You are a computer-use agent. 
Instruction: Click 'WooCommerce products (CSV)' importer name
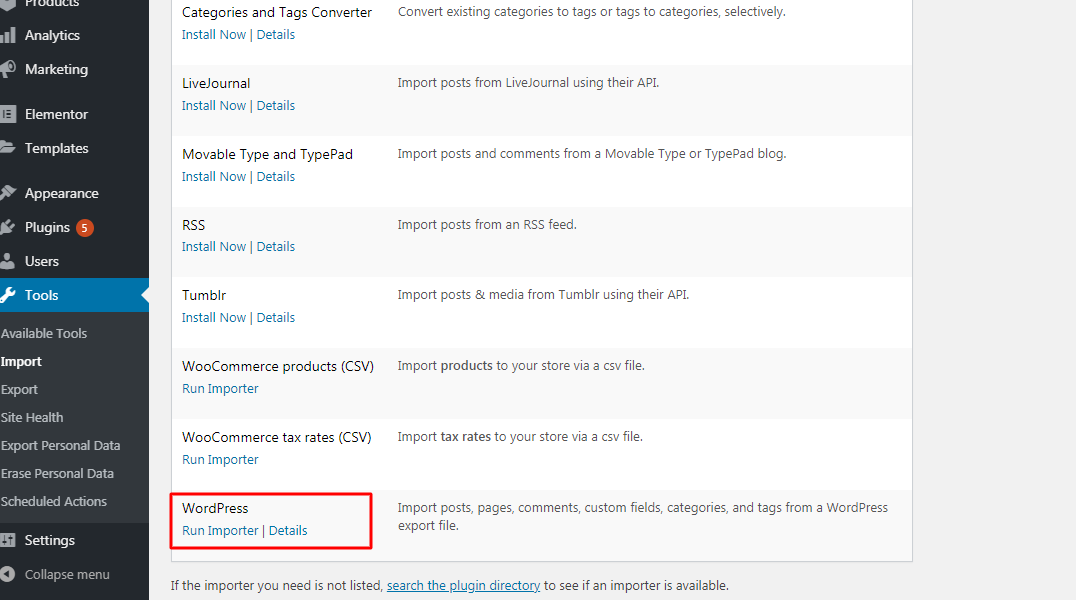tap(278, 367)
